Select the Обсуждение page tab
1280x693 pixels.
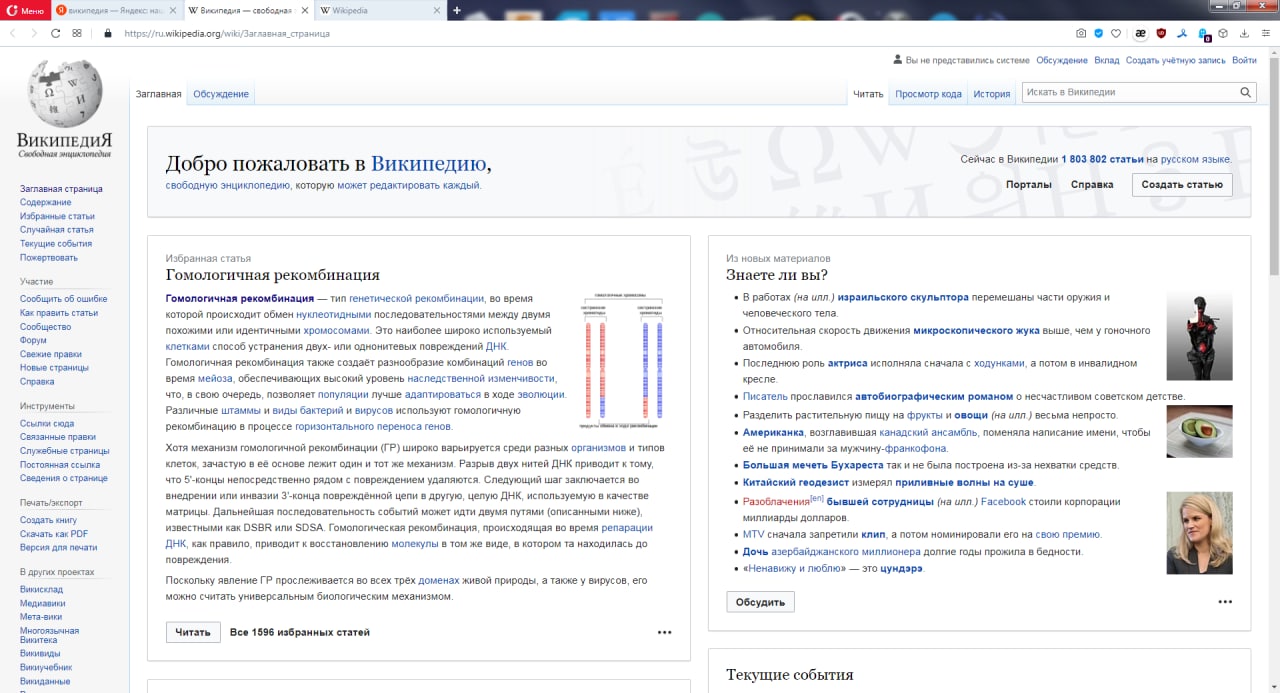click(221, 94)
